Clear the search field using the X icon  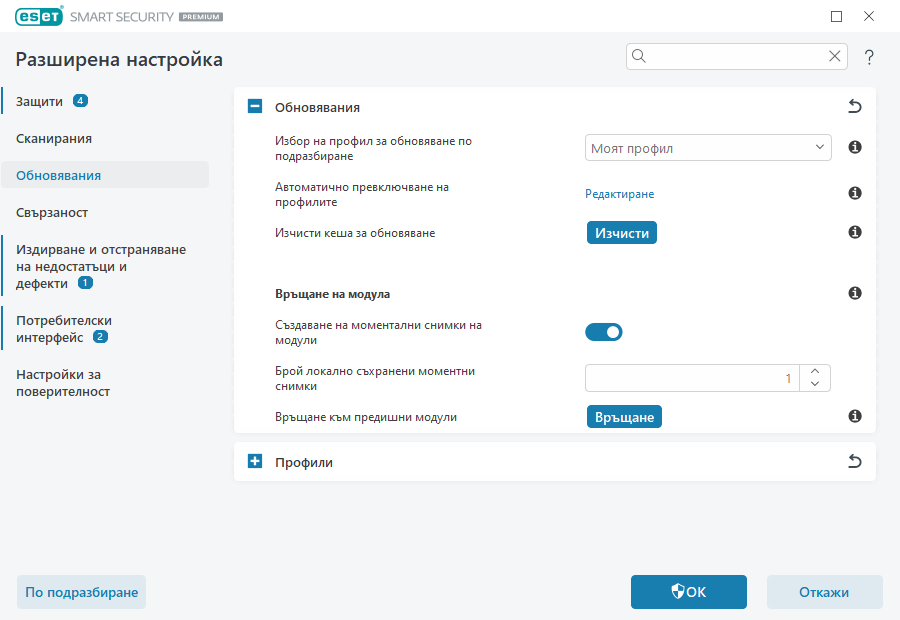(x=834, y=56)
